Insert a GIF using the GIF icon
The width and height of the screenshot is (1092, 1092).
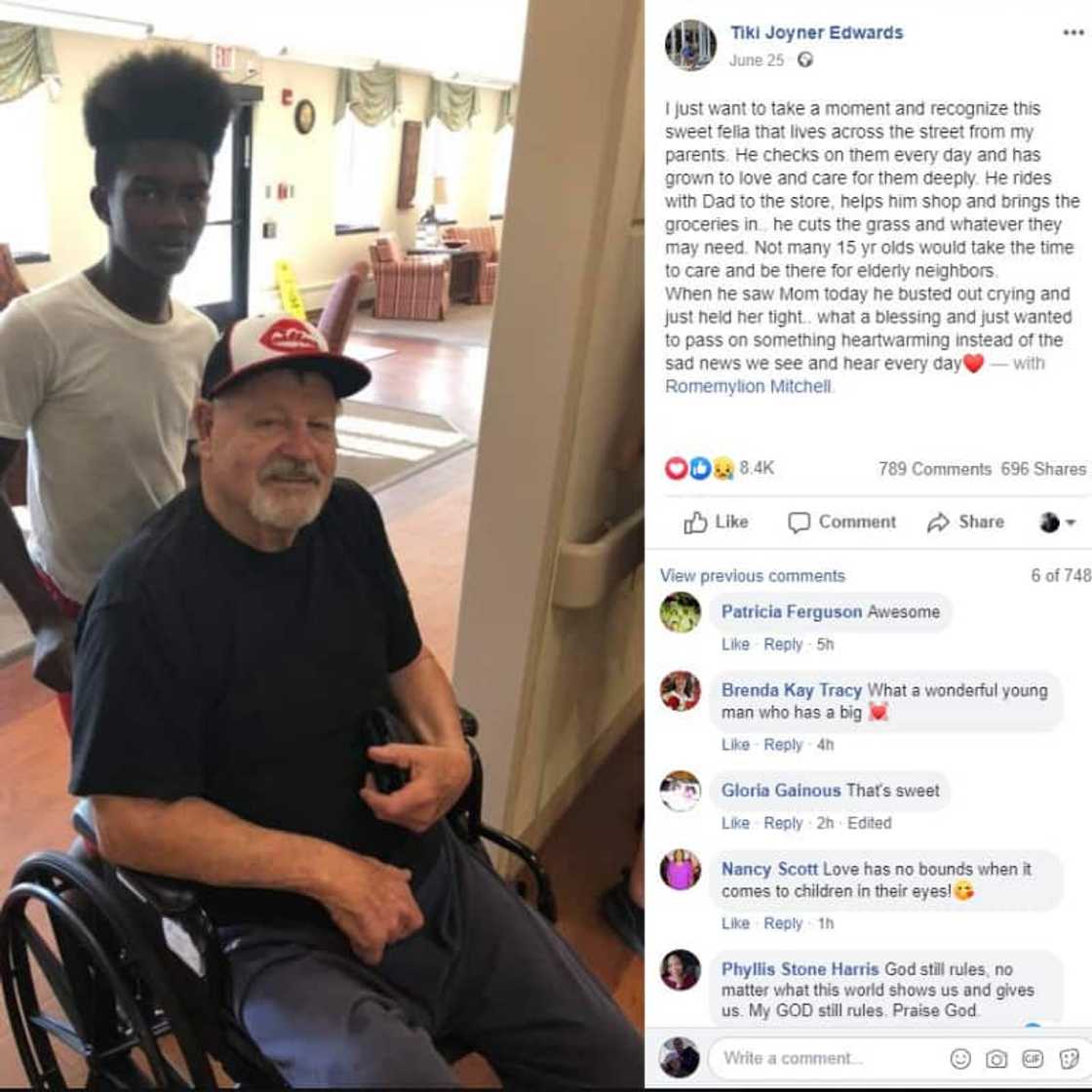pos(1033,1059)
